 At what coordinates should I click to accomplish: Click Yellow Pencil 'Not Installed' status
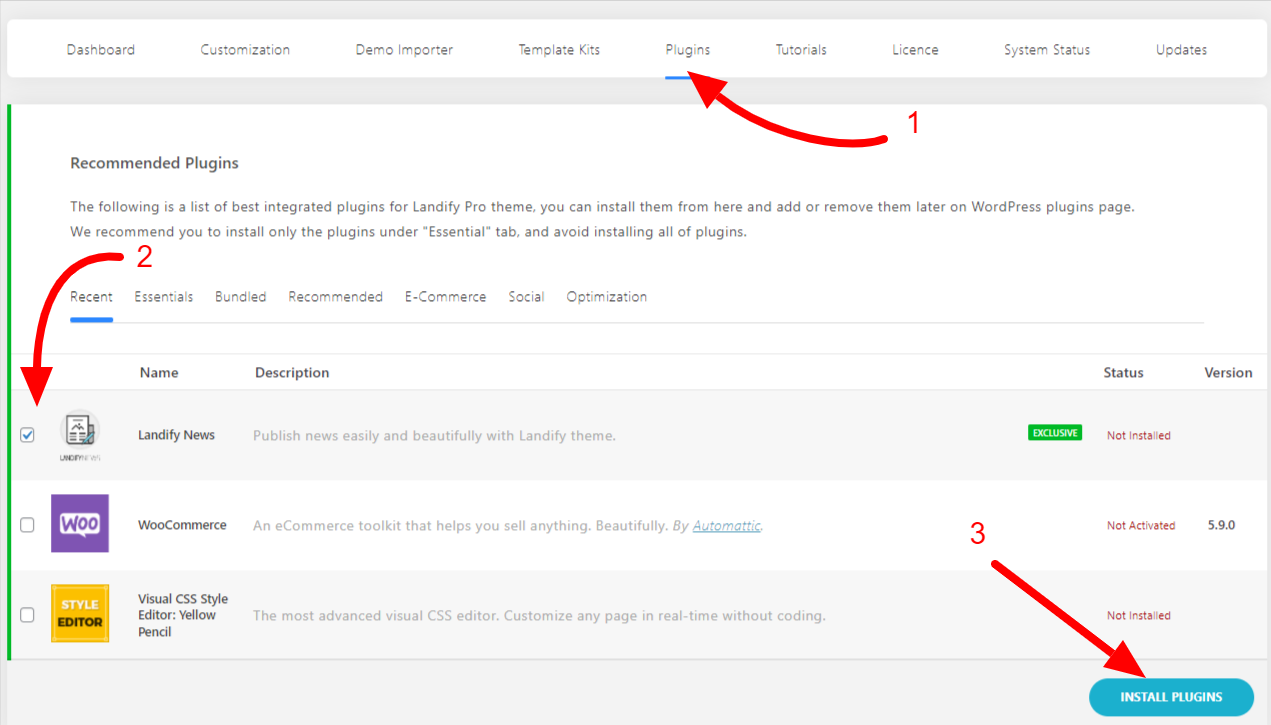[x=1139, y=616]
